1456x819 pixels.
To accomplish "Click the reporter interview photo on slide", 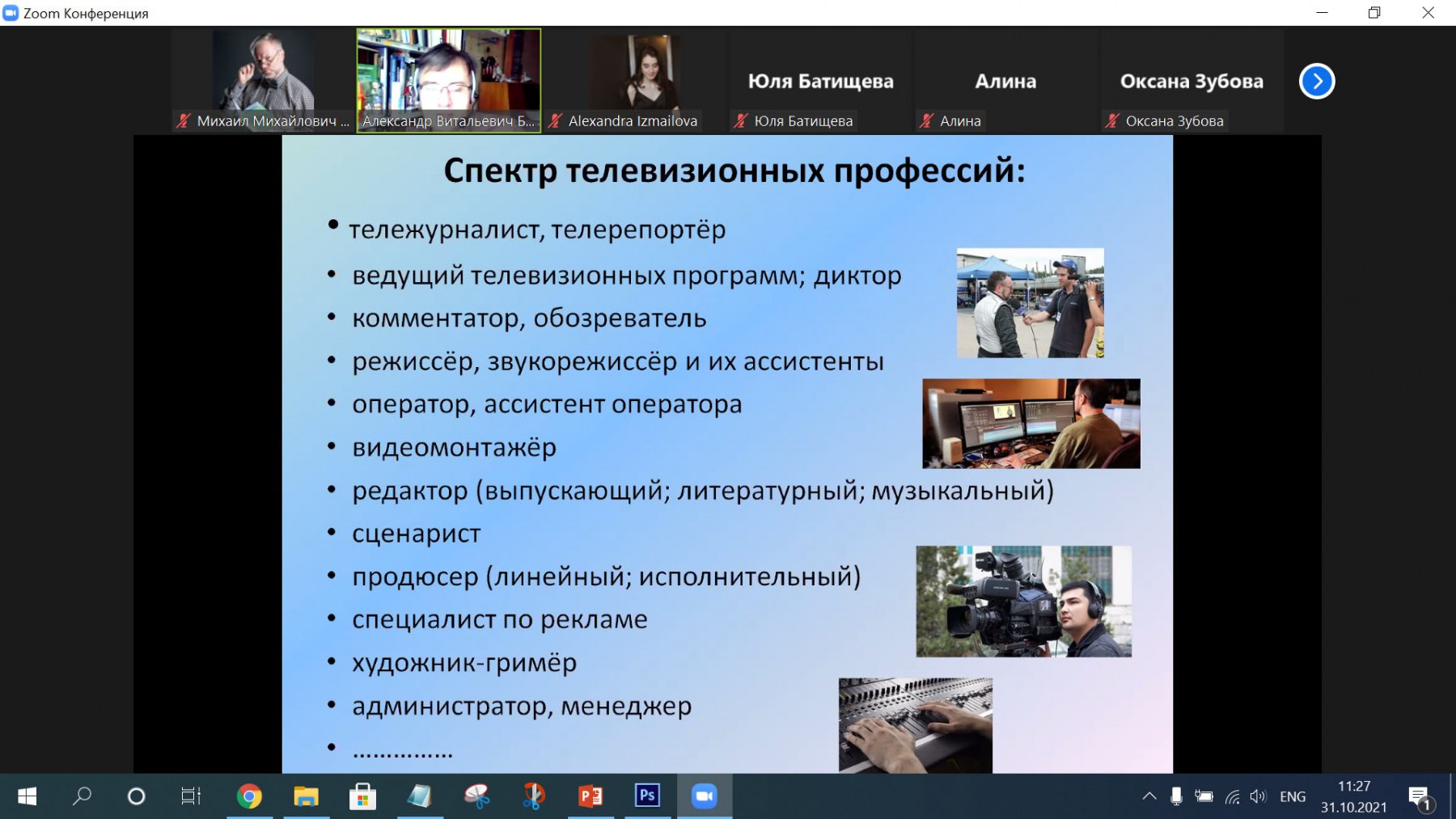I will point(1030,303).
